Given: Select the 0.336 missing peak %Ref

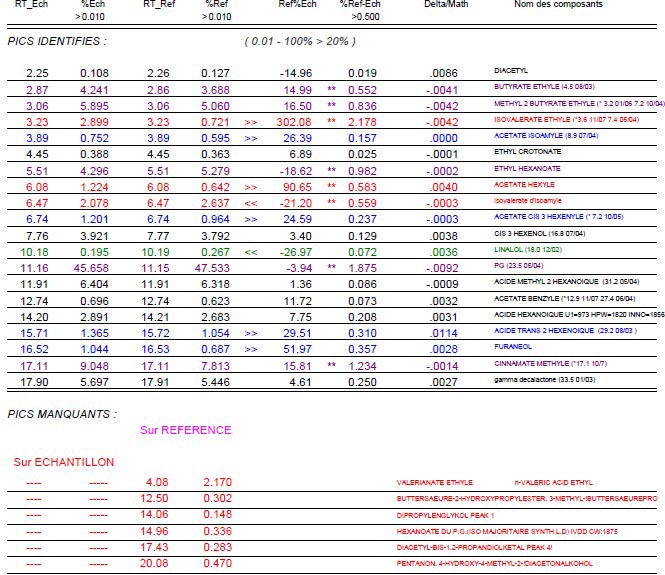Looking at the screenshot, I should (217, 531).
